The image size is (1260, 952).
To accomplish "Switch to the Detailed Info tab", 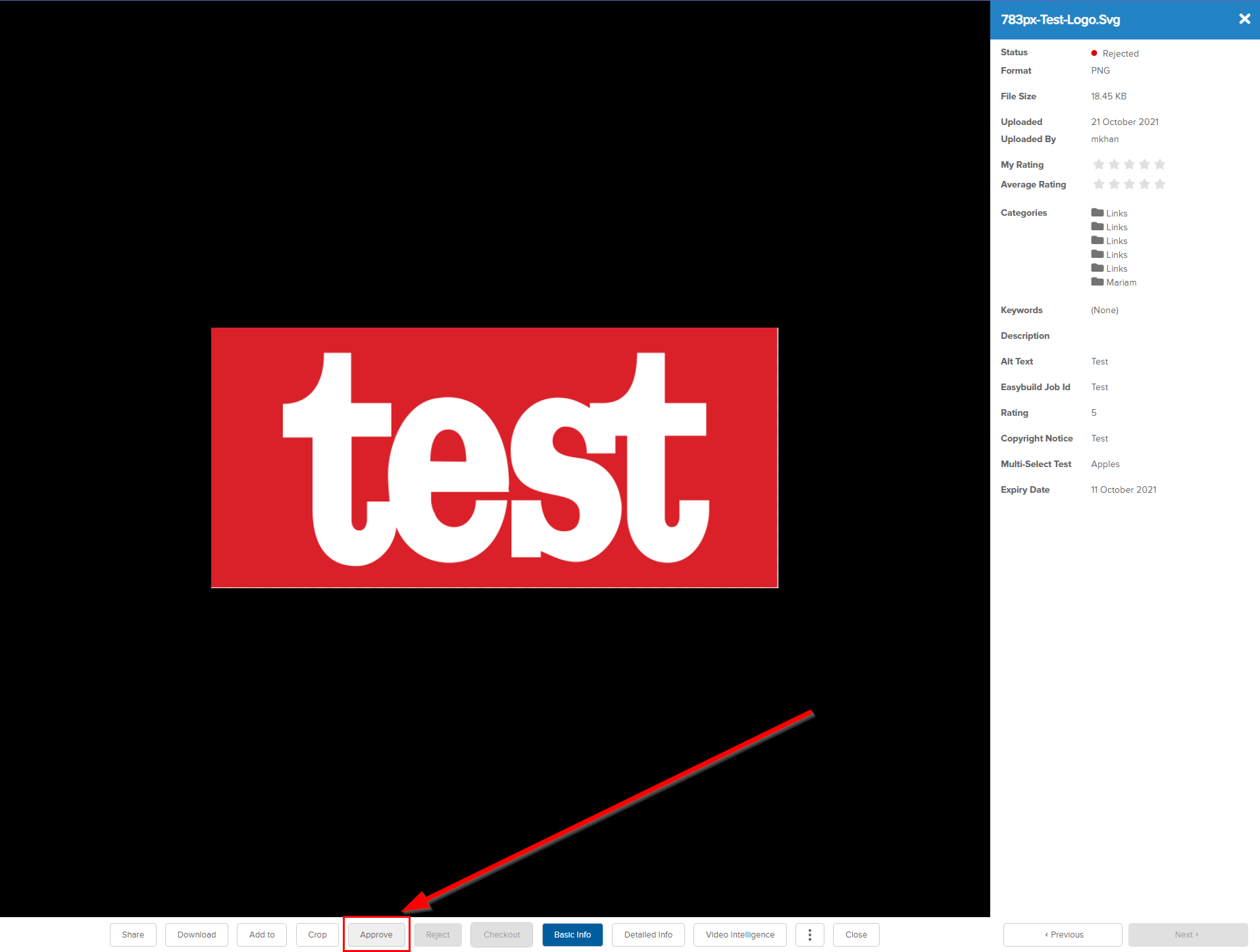I will pyautogui.click(x=647, y=934).
